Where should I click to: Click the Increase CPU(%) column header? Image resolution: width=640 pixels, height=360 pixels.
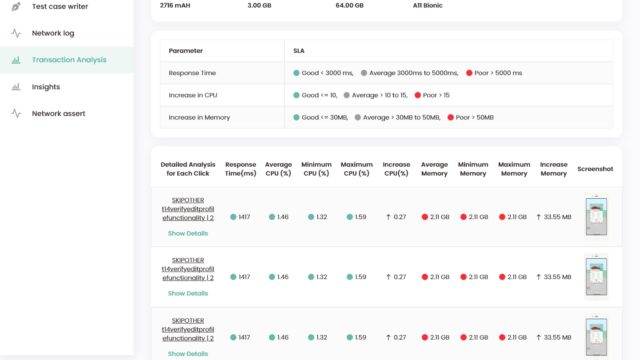[x=396, y=169]
